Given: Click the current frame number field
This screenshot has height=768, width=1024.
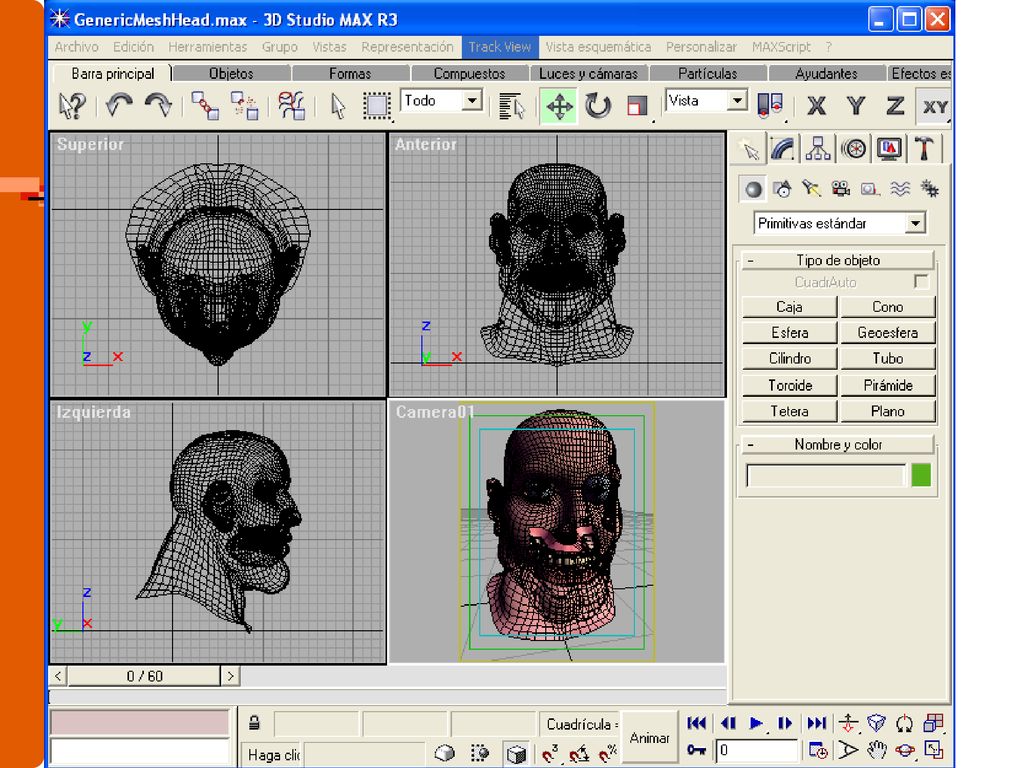Looking at the screenshot, I should coord(756,750).
